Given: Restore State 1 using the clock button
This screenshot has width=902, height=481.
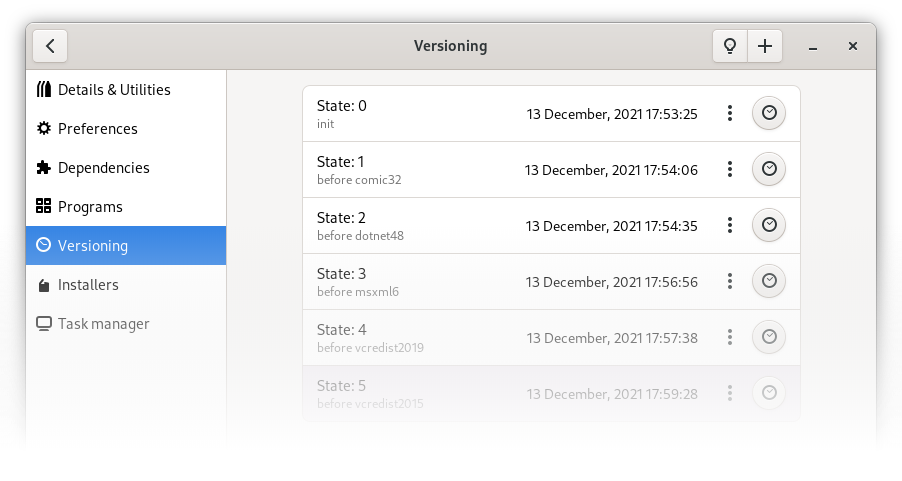Looking at the screenshot, I should click(x=769, y=169).
